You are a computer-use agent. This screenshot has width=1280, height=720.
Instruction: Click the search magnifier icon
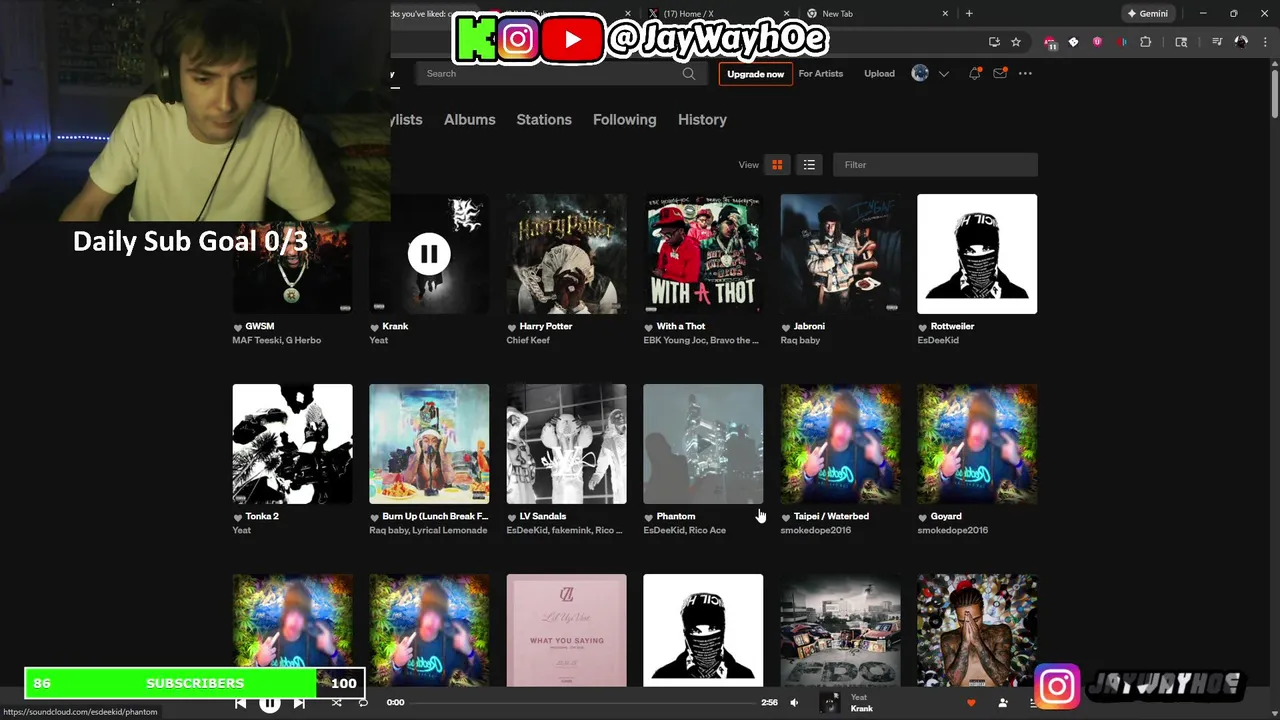(x=689, y=74)
